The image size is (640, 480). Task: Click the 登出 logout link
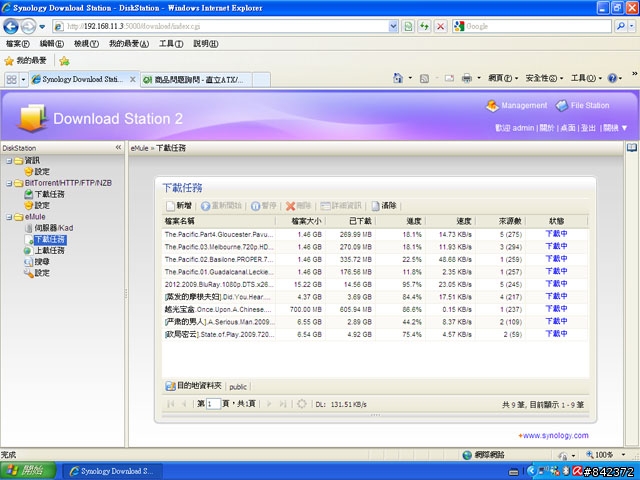coord(588,128)
